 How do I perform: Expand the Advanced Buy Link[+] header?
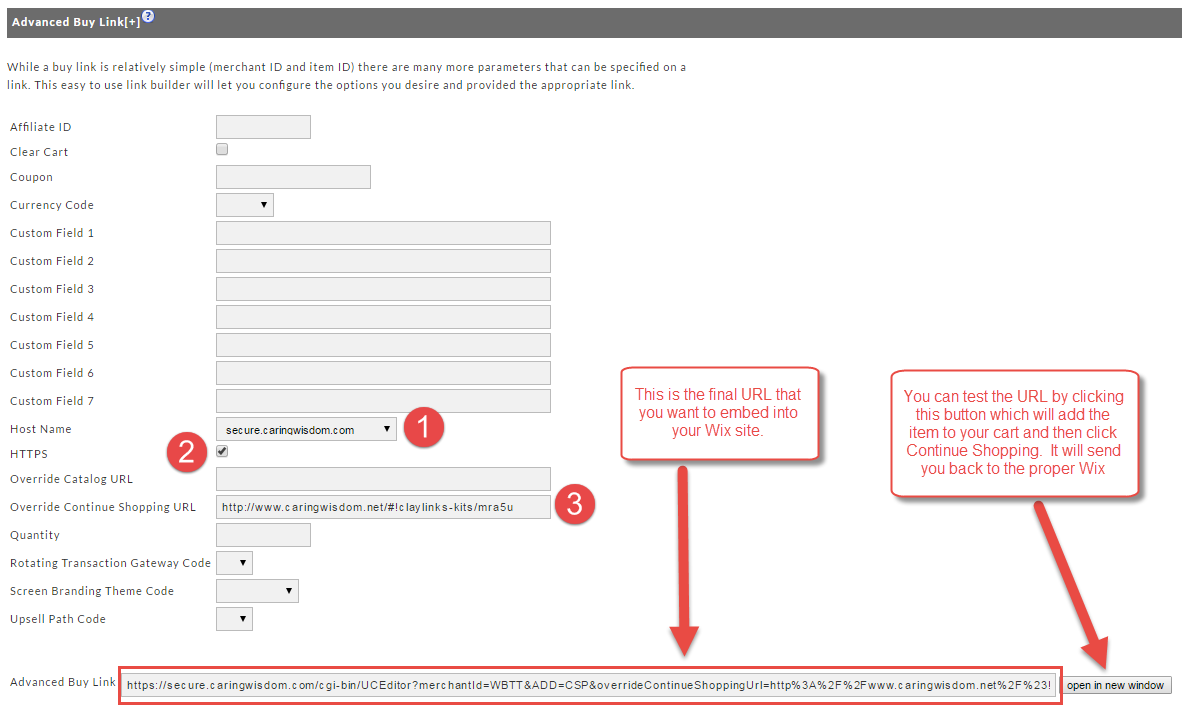(76, 22)
